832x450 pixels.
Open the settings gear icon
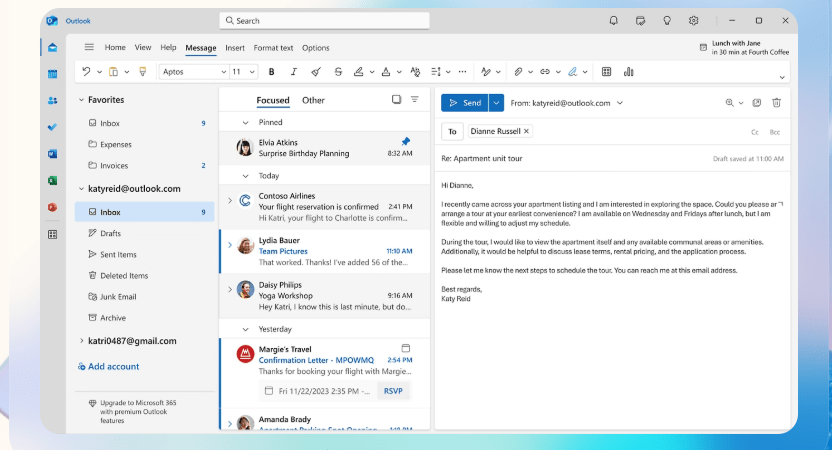click(694, 21)
